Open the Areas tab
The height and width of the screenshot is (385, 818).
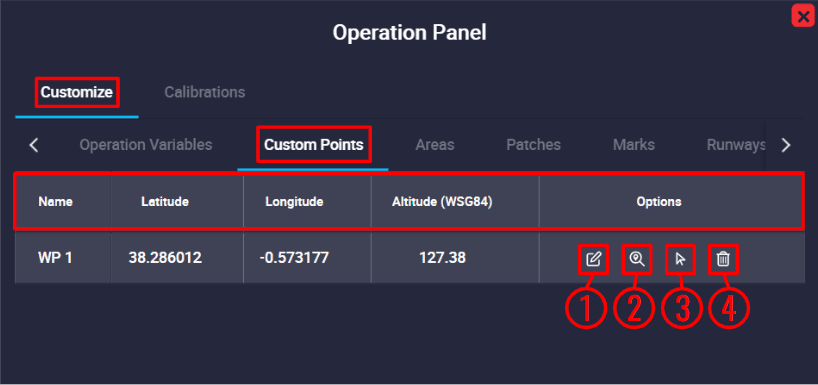435,145
